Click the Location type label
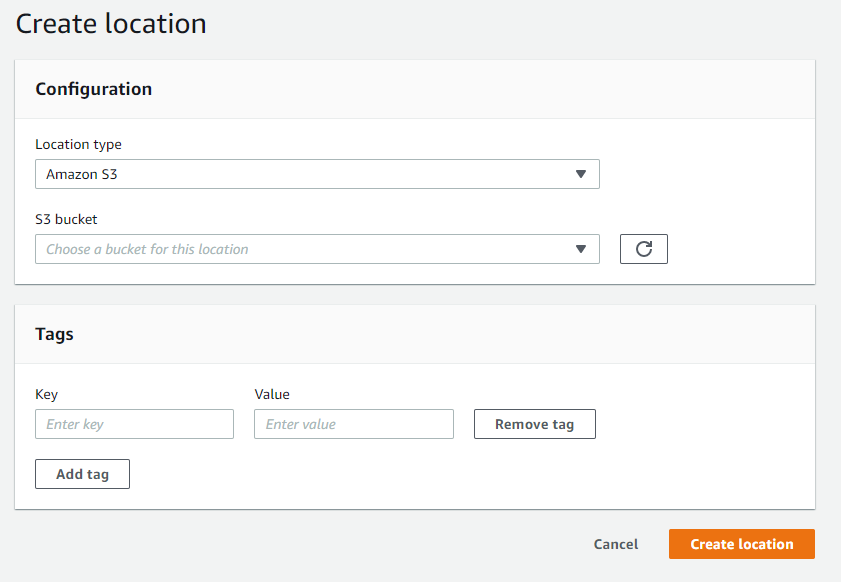Screen dimensions: 841x582 coord(78,144)
